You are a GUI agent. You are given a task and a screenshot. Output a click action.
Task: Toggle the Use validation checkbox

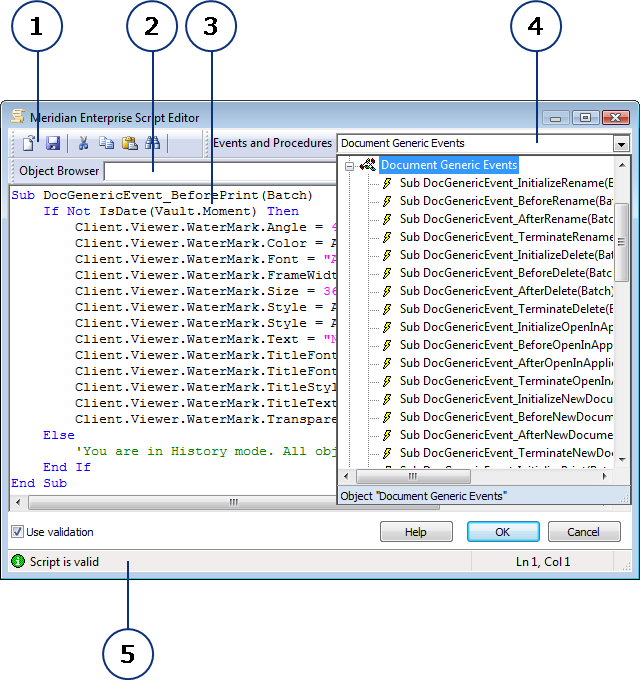click(17, 532)
